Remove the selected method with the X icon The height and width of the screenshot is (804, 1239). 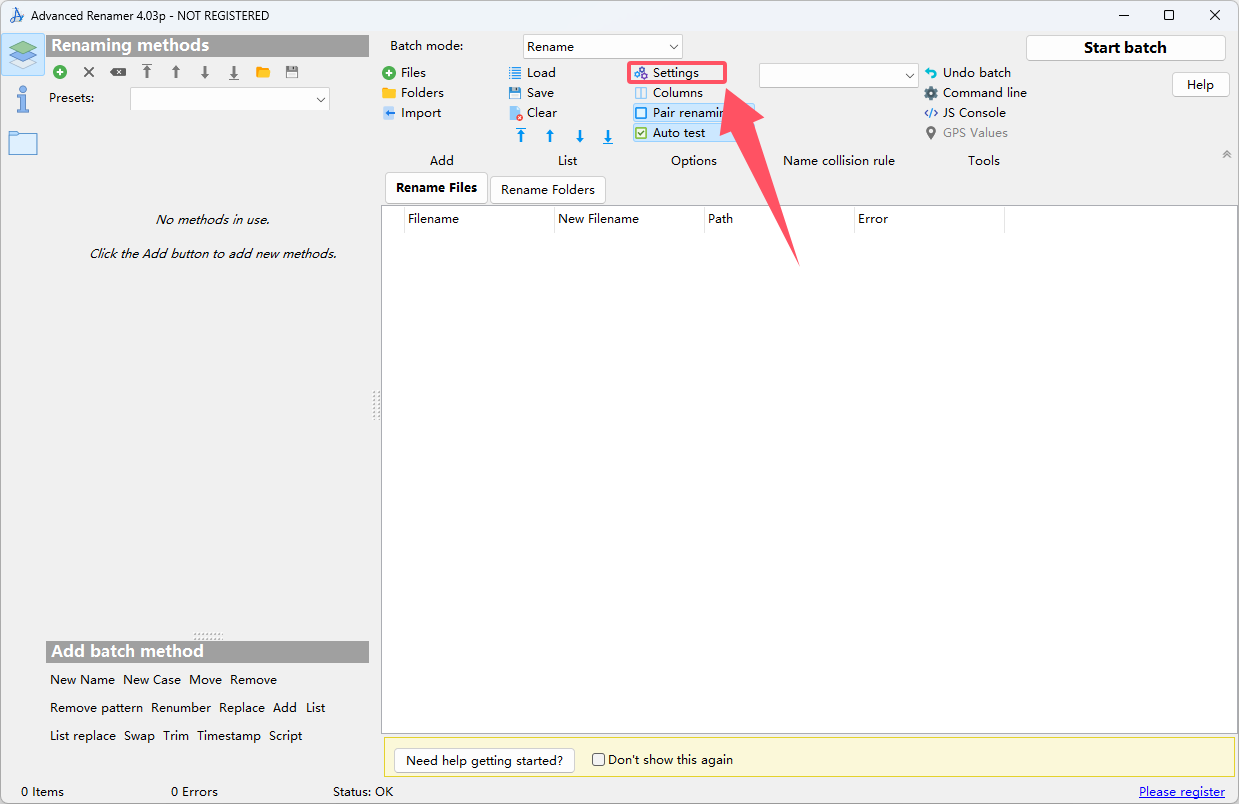click(89, 72)
